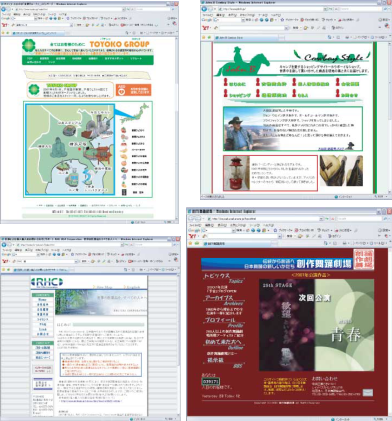Open the File menu in TOYOKO GROUP window
The image size is (392, 421).
(6, 14)
